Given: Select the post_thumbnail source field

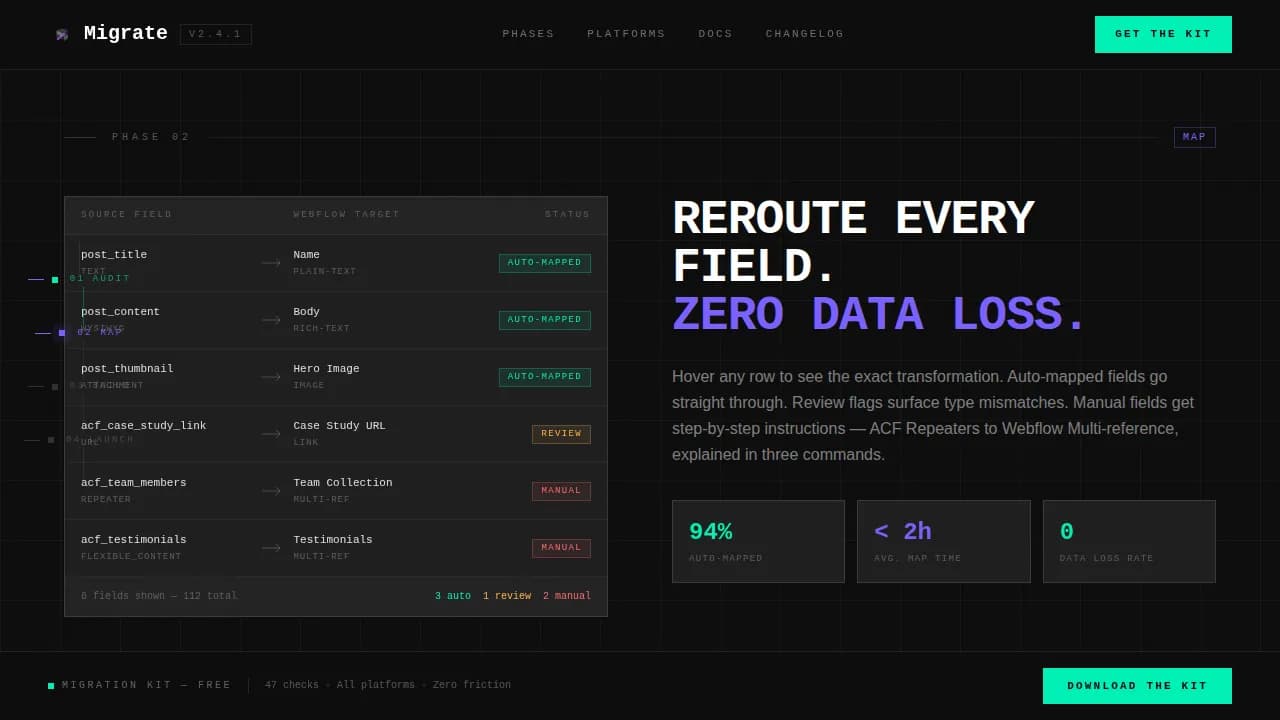Looking at the screenshot, I should point(127,369).
